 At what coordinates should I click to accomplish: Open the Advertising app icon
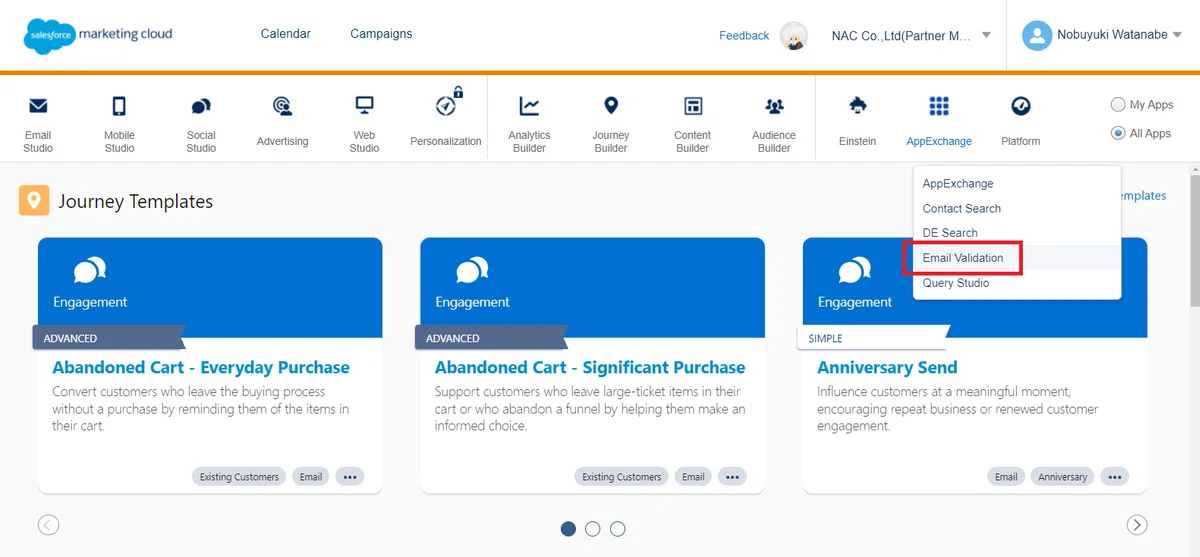pos(282,106)
